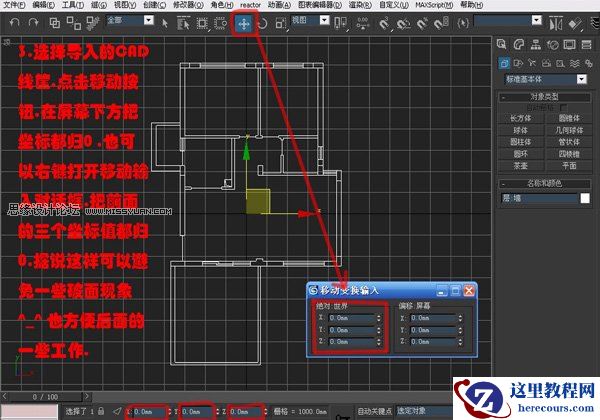Select the Systems category icon
Viewport: 600px width, 420px height.
click(x=589, y=63)
